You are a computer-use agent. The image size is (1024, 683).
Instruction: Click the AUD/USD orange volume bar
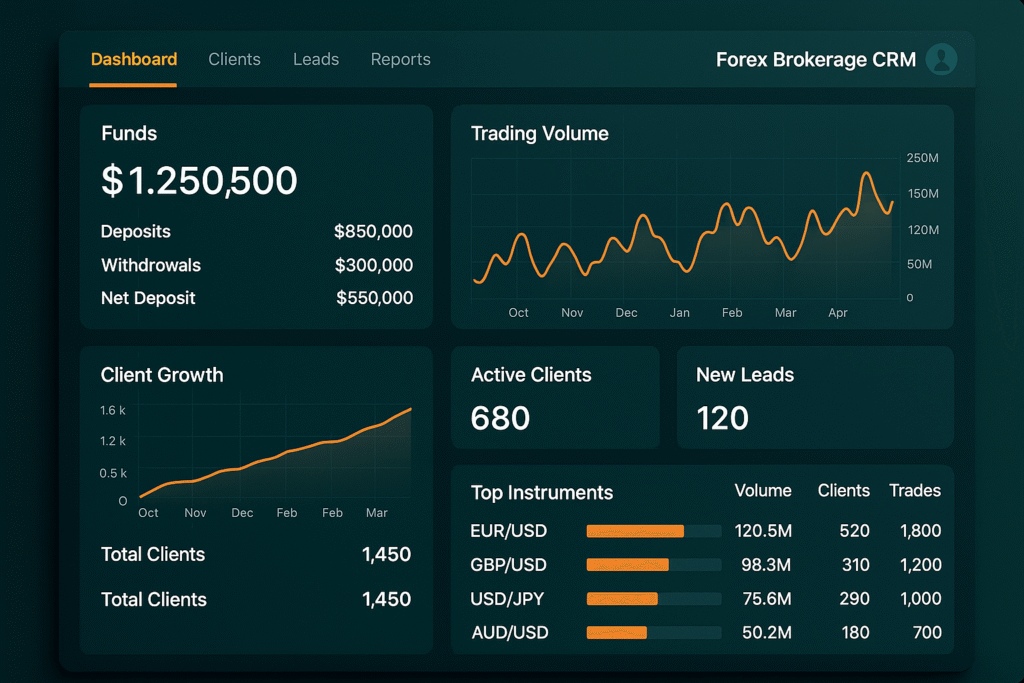616,633
